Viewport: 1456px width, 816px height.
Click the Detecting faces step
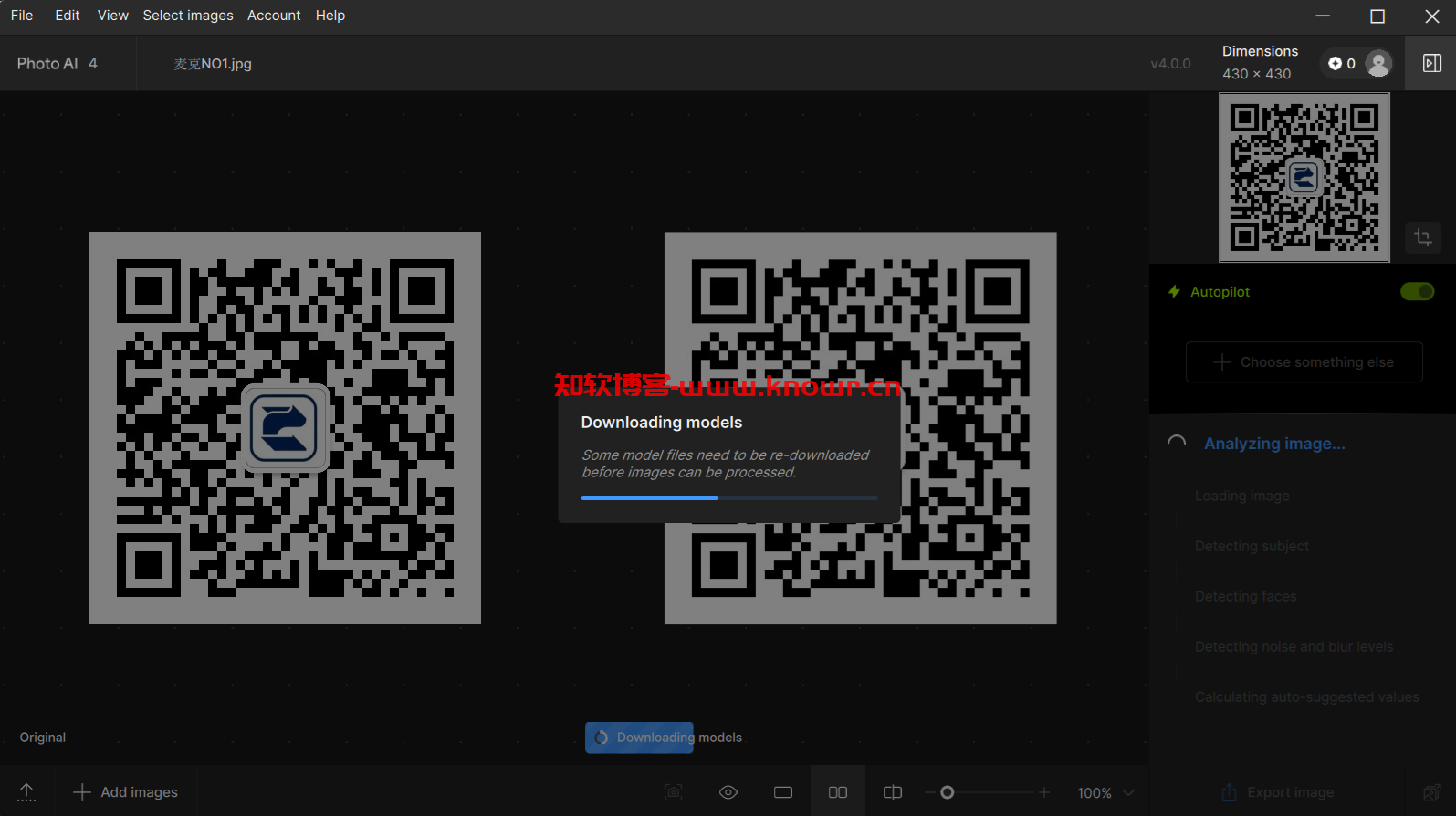[1245, 596]
